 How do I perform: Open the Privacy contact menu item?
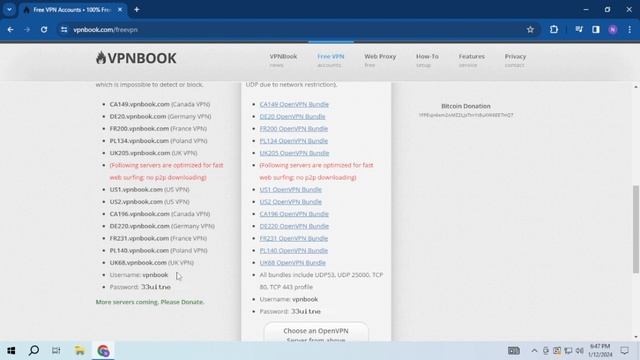click(x=515, y=60)
